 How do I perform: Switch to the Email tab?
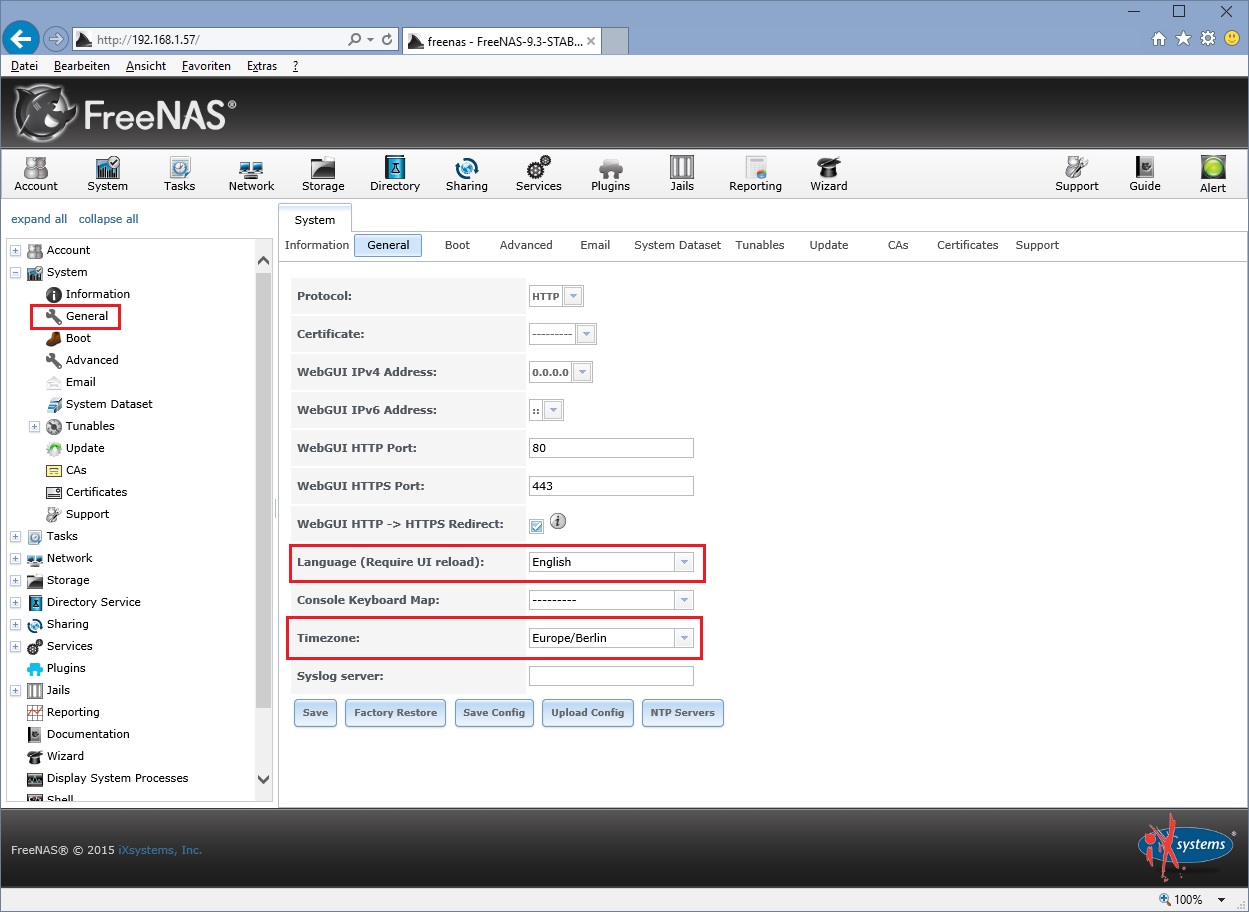coord(595,245)
